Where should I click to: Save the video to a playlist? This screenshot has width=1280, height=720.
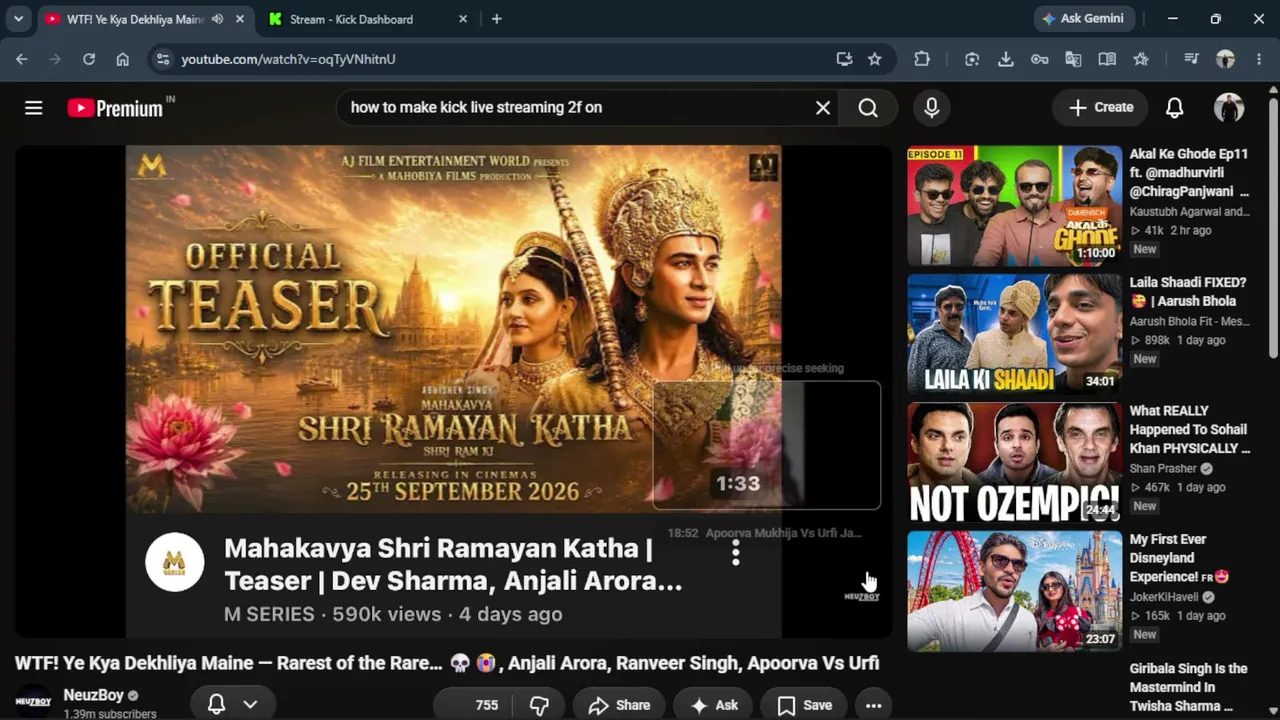click(x=805, y=705)
